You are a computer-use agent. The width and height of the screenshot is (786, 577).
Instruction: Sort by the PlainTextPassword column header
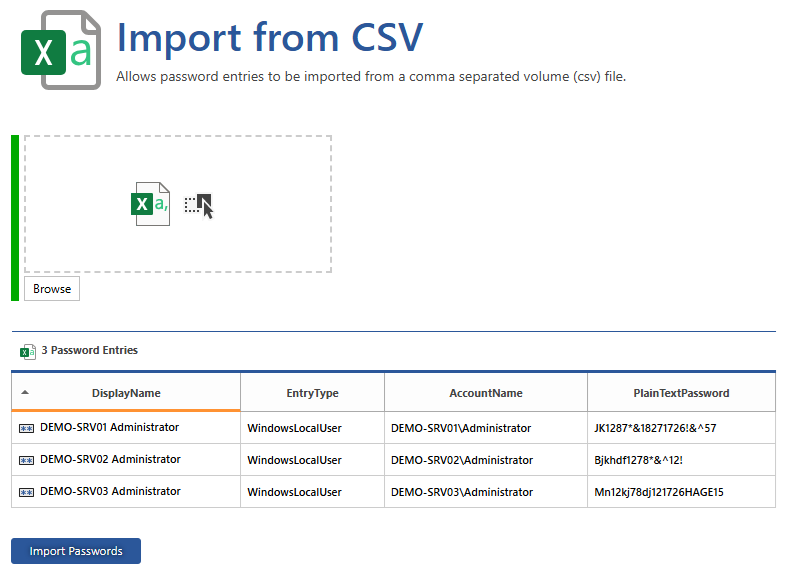point(681,393)
